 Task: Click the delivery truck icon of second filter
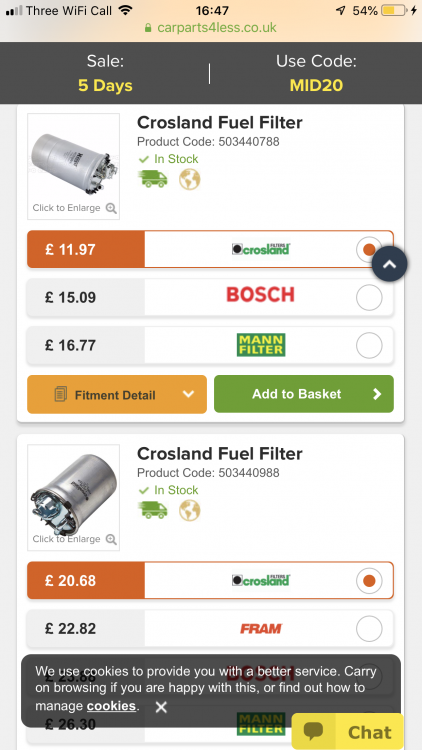(x=153, y=510)
